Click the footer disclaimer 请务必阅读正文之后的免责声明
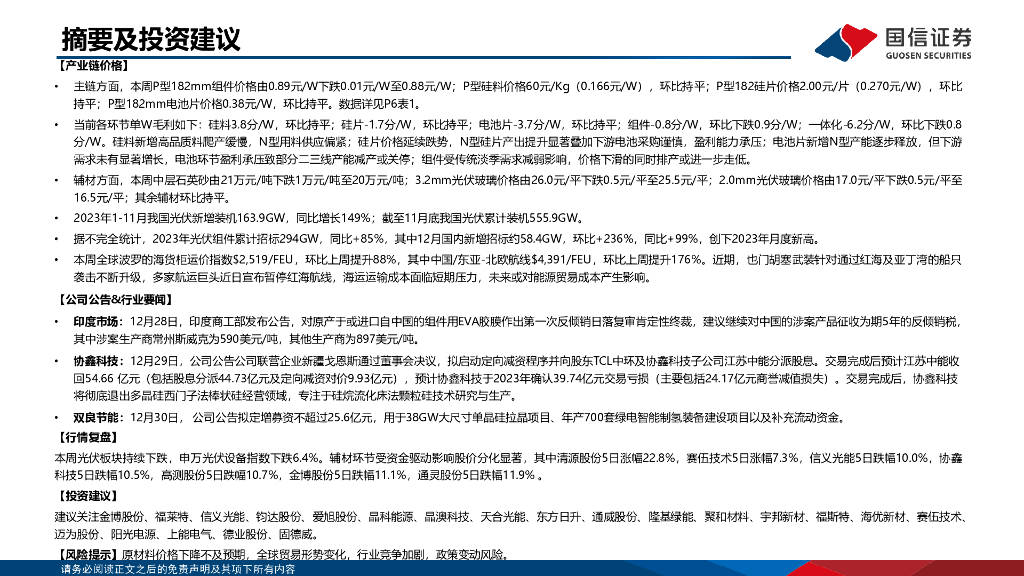 coord(178,569)
